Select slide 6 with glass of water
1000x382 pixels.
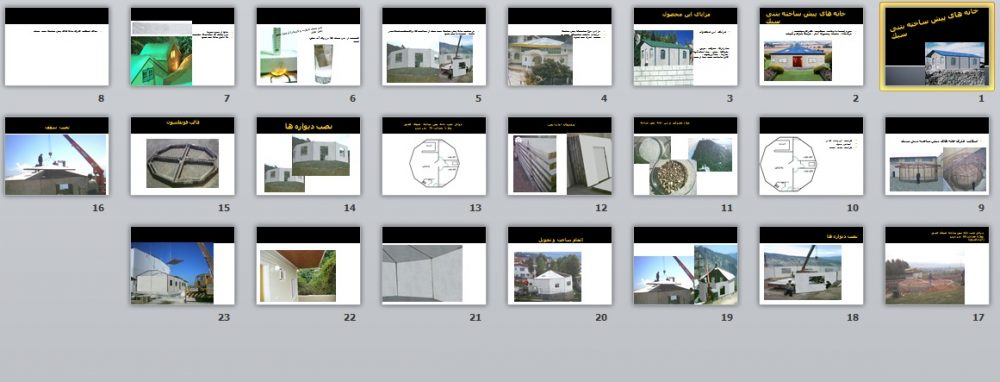[309, 47]
